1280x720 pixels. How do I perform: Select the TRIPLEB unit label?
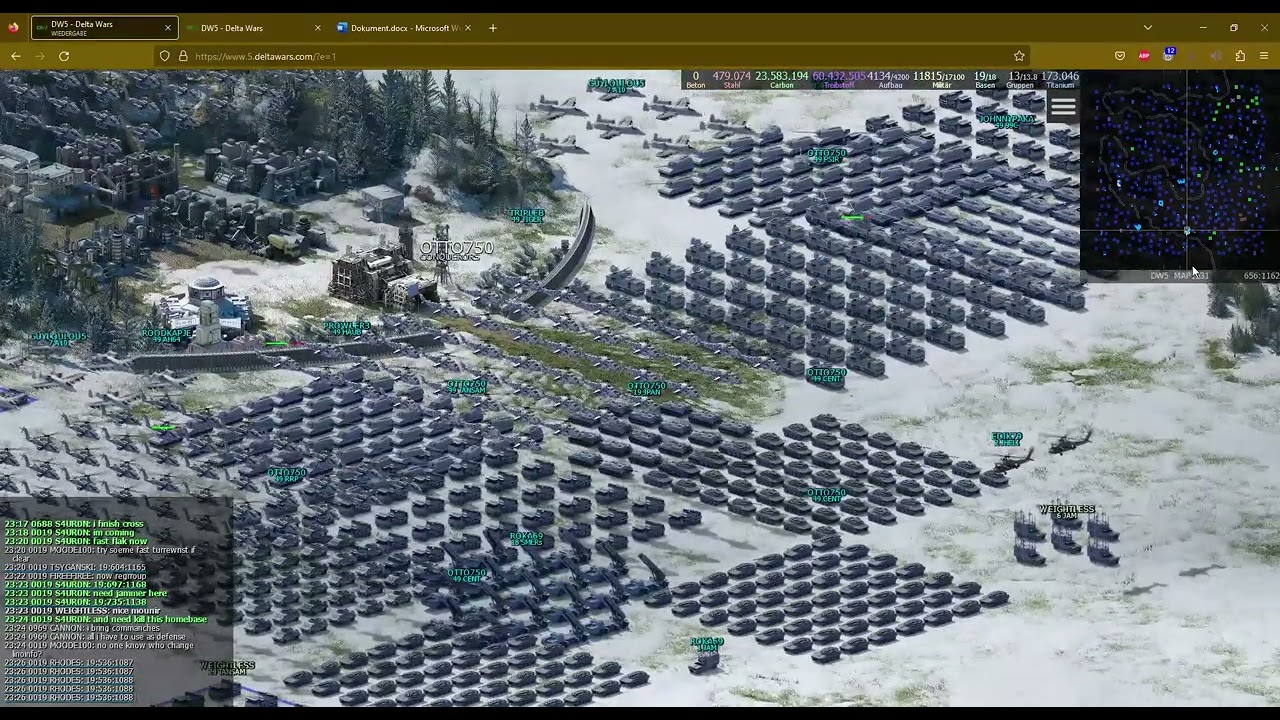tap(526, 215)
